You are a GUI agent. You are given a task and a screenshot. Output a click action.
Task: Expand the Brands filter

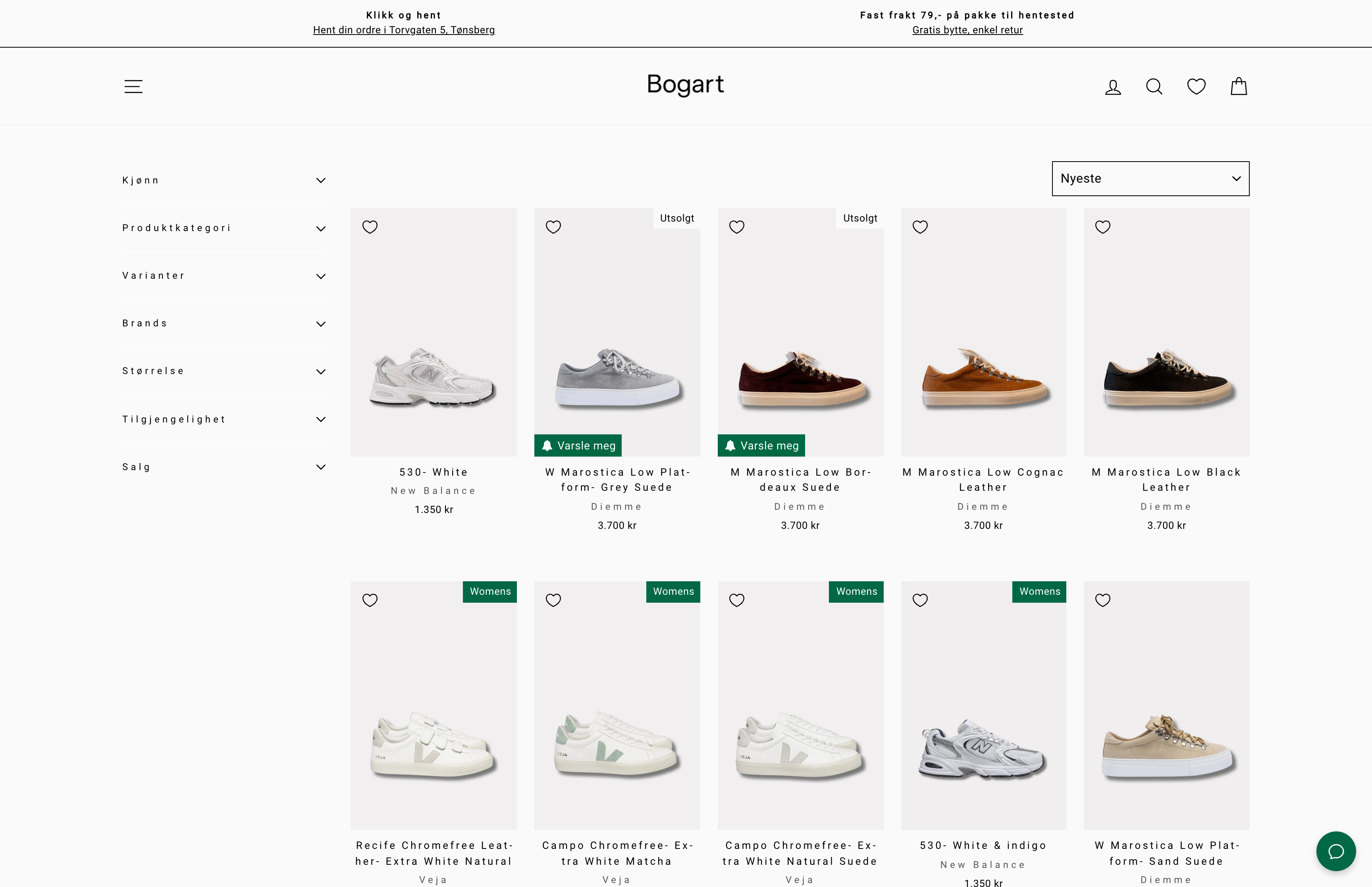point(224,324)
